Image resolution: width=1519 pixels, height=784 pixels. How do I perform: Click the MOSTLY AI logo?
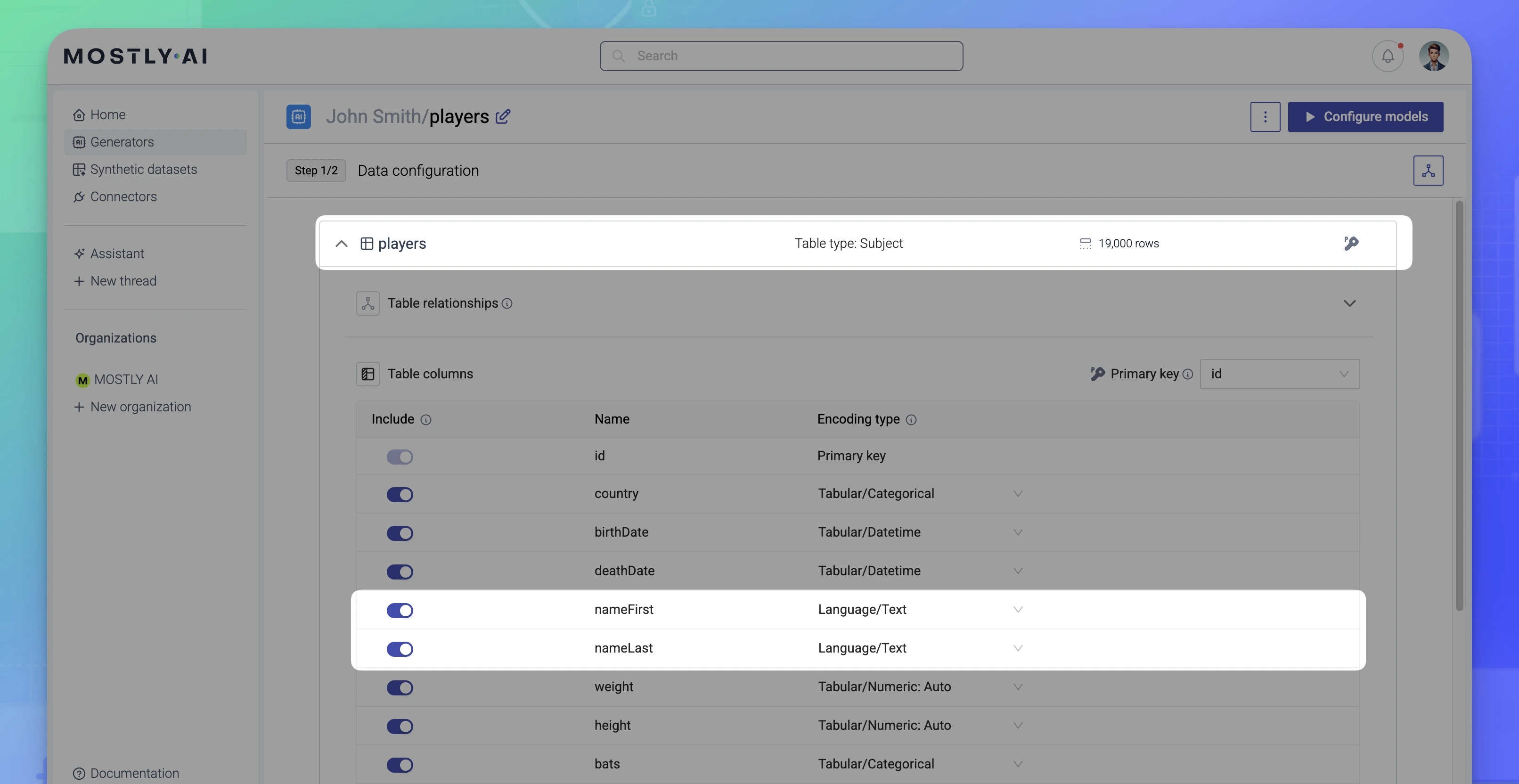point(136,56)
